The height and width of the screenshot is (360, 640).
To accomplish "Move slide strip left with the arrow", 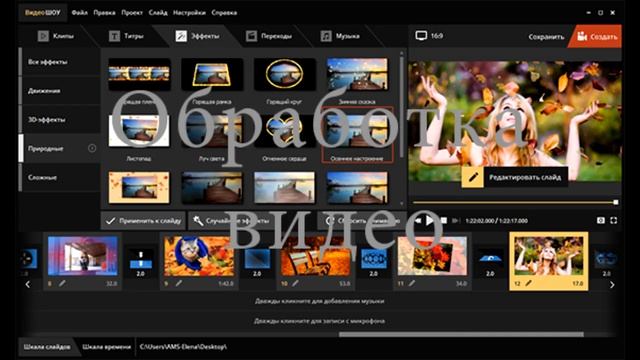I will pos(28,284).
